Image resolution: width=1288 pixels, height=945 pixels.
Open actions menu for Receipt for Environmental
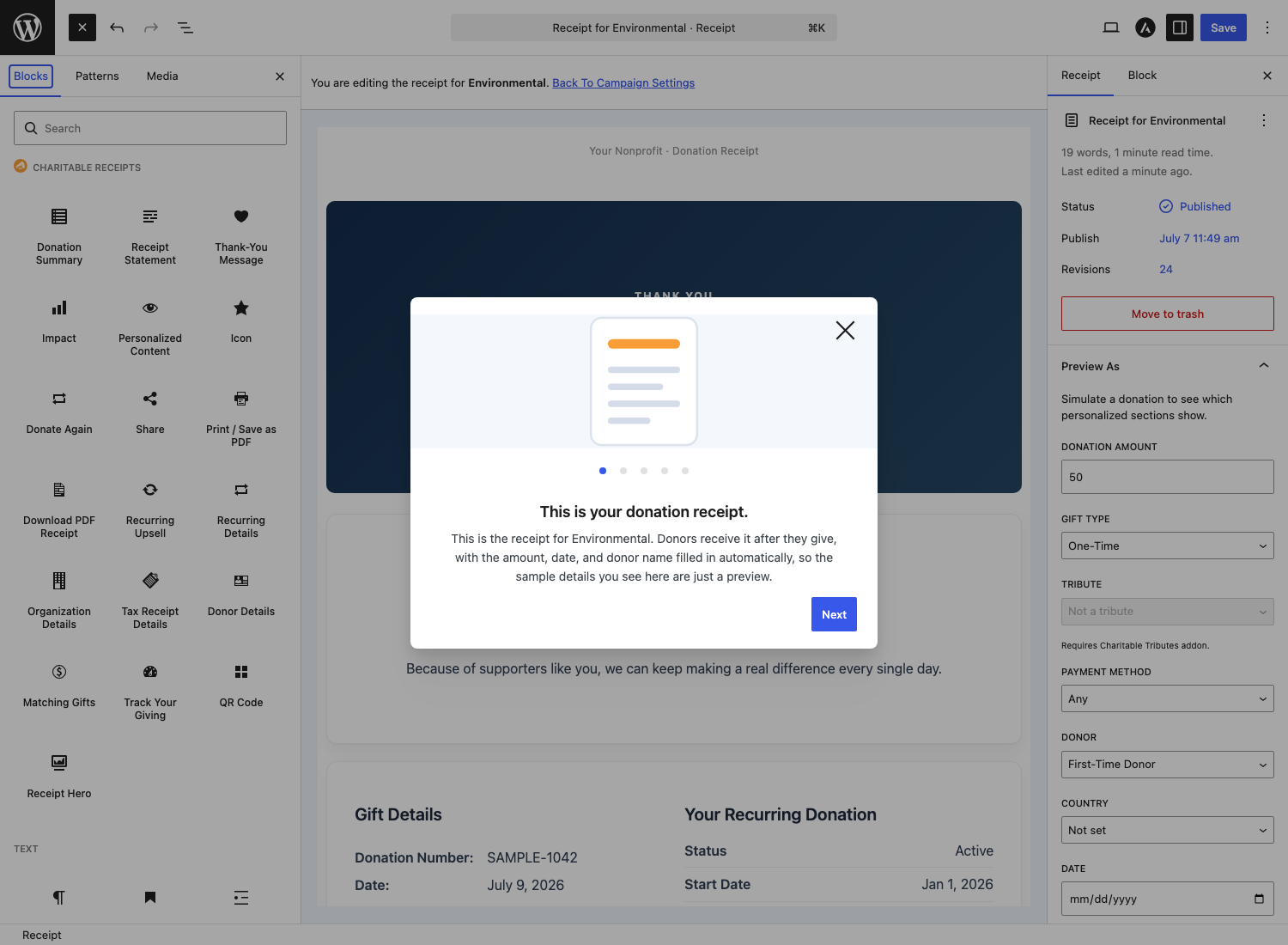pos(1264,120)
